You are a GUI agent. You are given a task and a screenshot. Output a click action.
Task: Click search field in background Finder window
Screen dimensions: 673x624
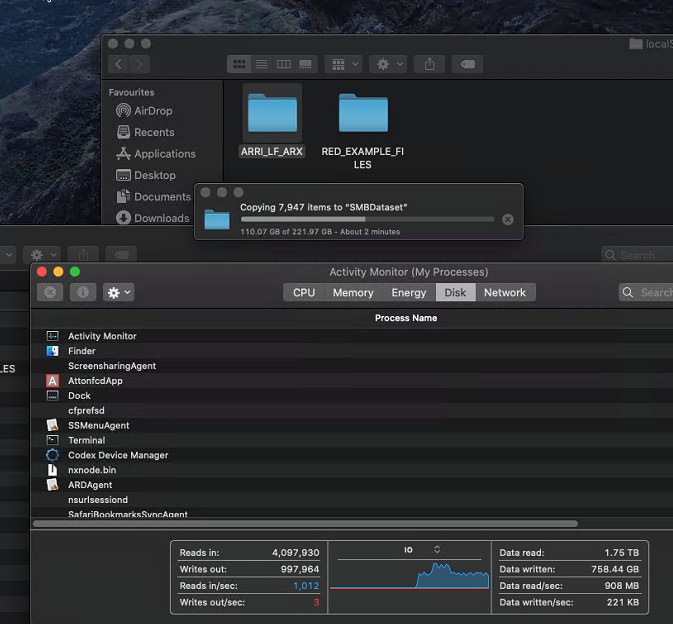tap(637, 255)
